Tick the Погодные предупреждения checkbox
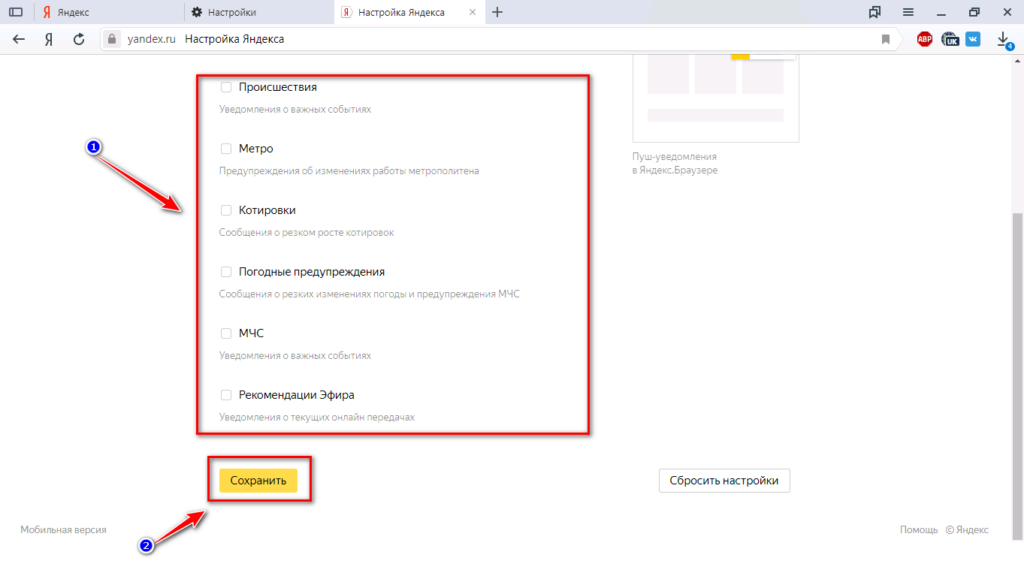Screen dimensions: 1024x582 point(226,272)
